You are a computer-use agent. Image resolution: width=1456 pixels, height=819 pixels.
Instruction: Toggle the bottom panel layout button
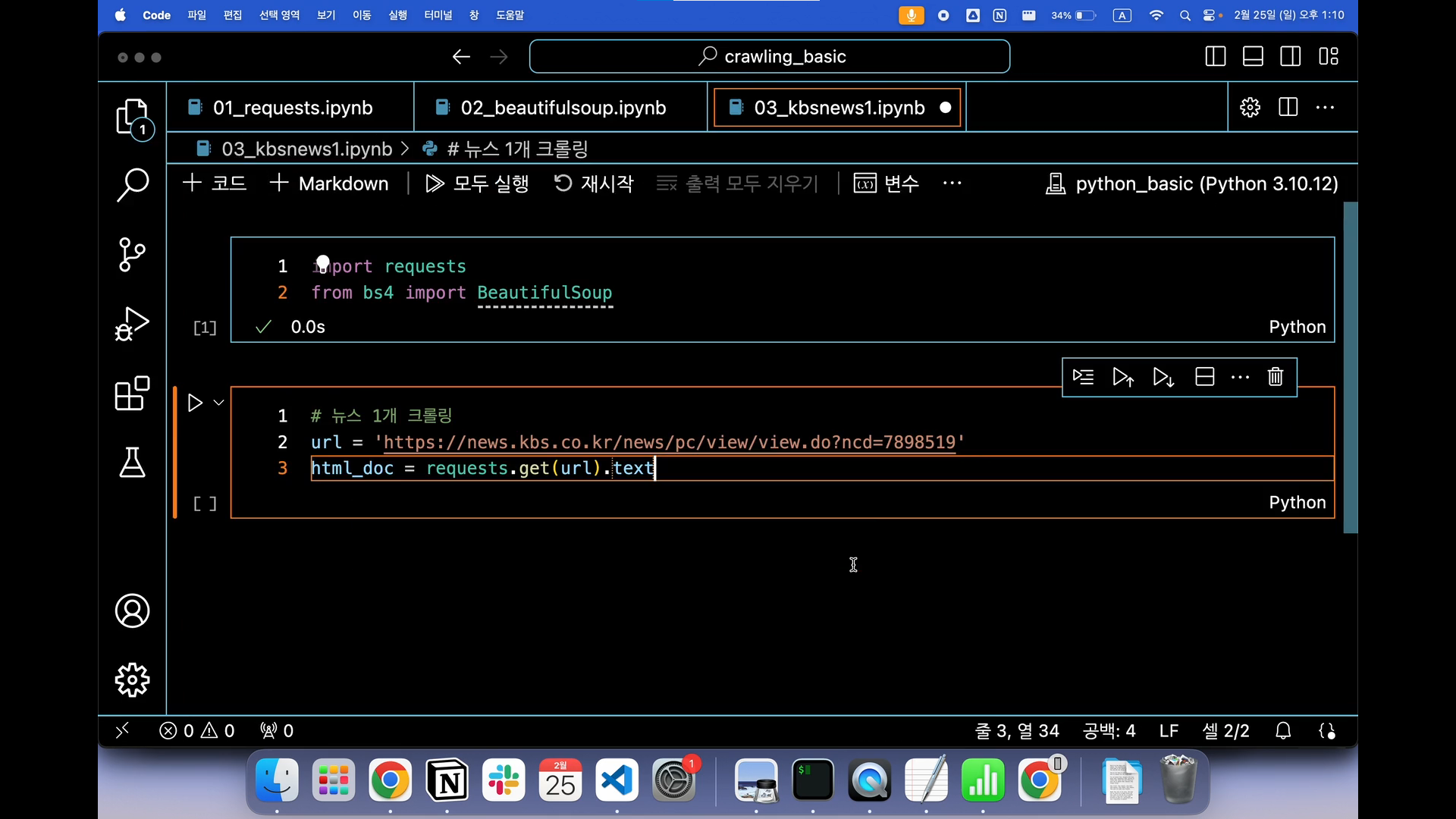[x=1253, y=57]
